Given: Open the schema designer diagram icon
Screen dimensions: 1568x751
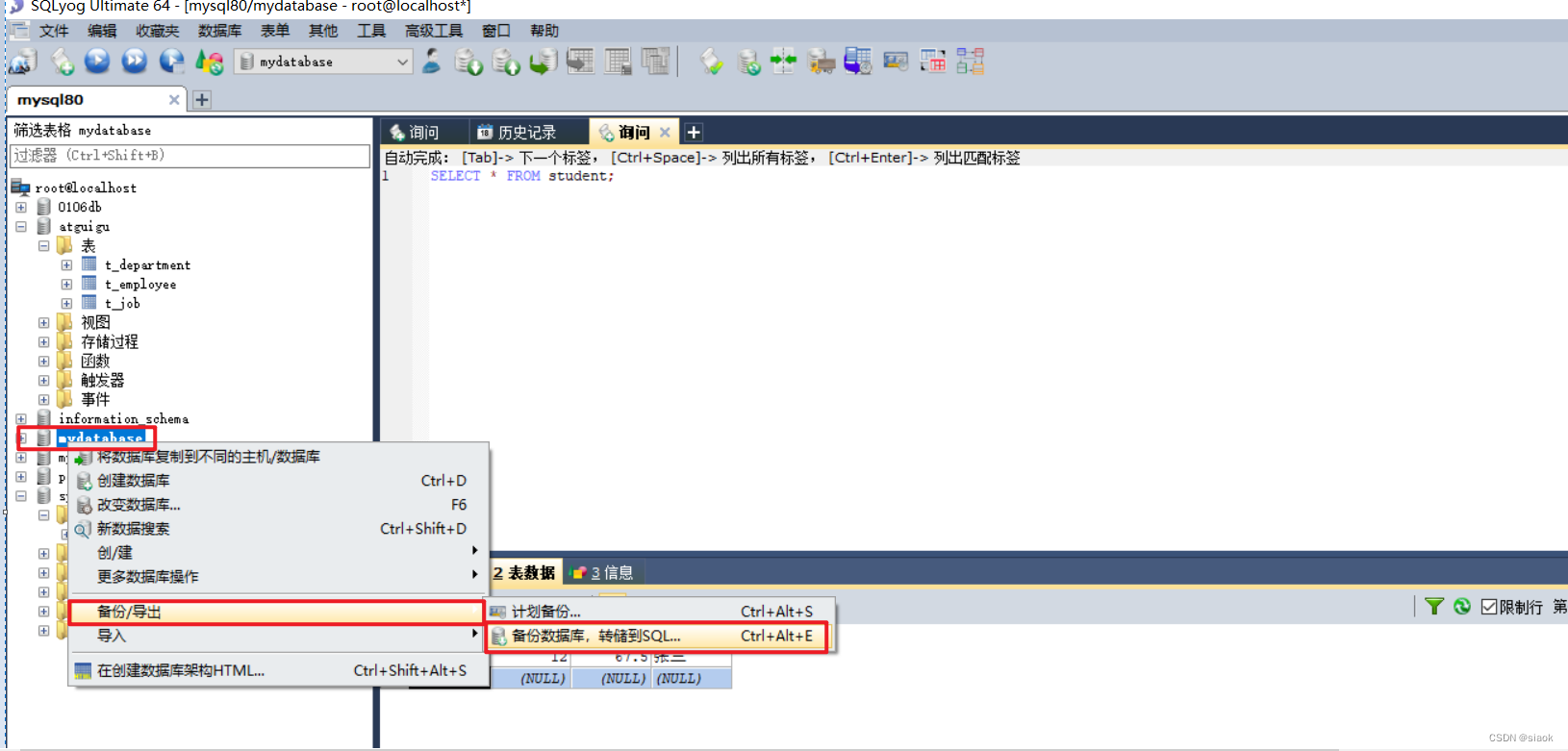Looking at the screenshot, I should [970, 62].
